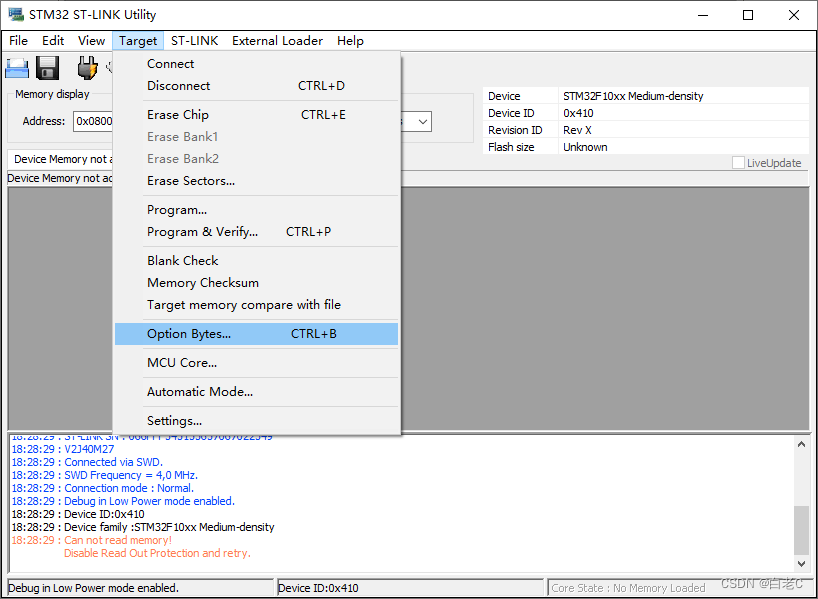
Task: Select Program & Verify in the menu
Action: click(x=203, y=231)
